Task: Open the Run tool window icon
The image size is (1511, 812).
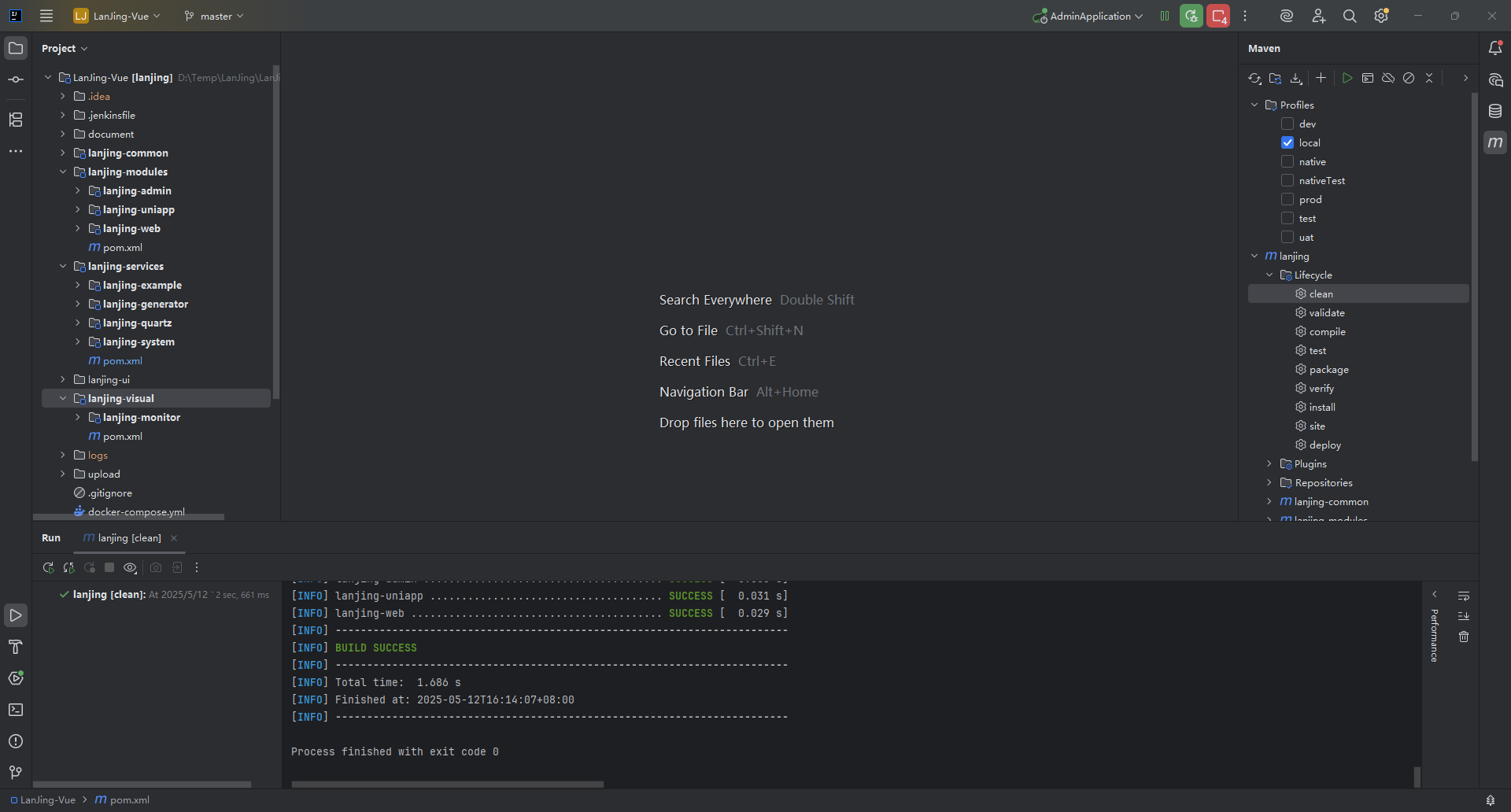Action: (16, 615)
